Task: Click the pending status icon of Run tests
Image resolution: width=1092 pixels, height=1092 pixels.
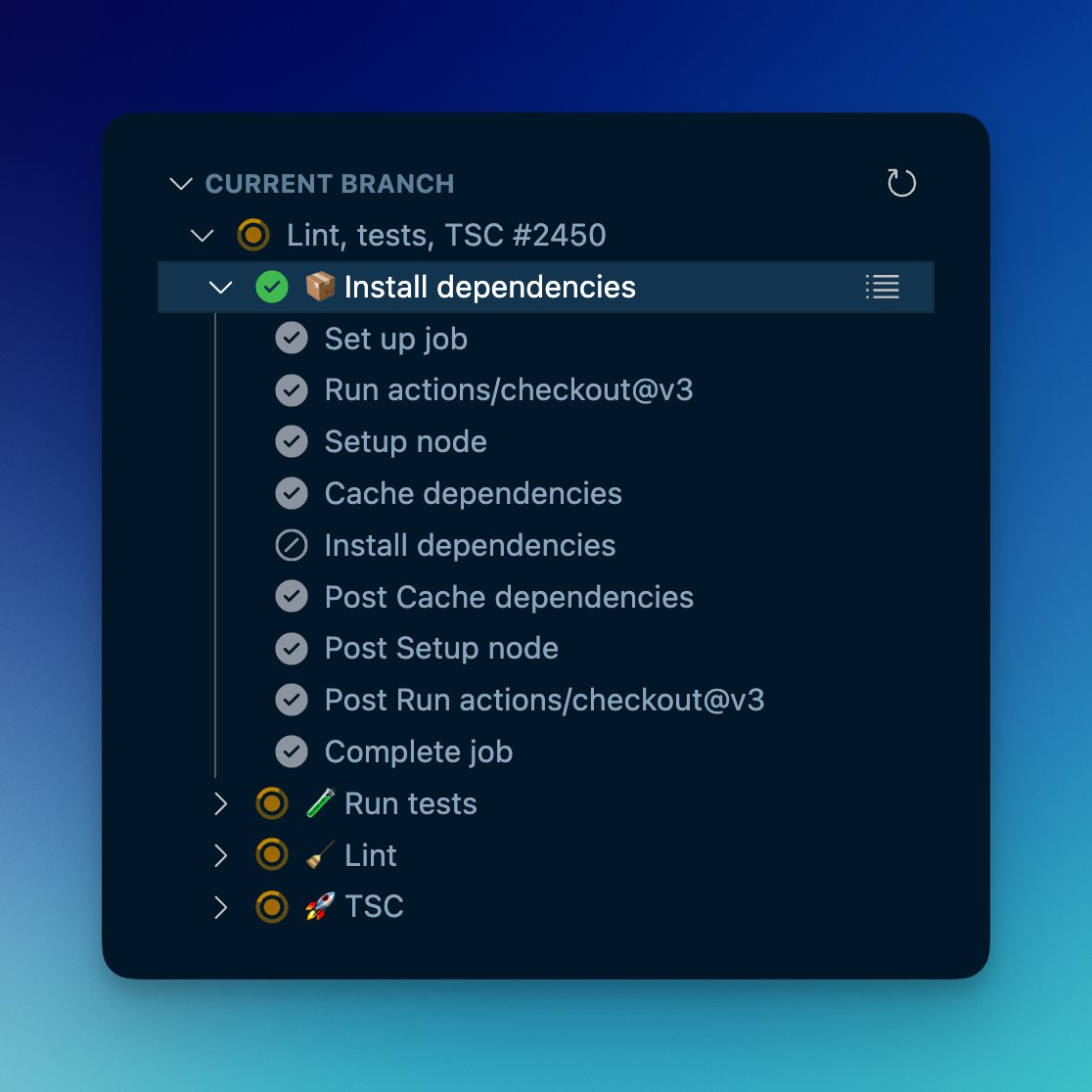Action: click(272, 803)
